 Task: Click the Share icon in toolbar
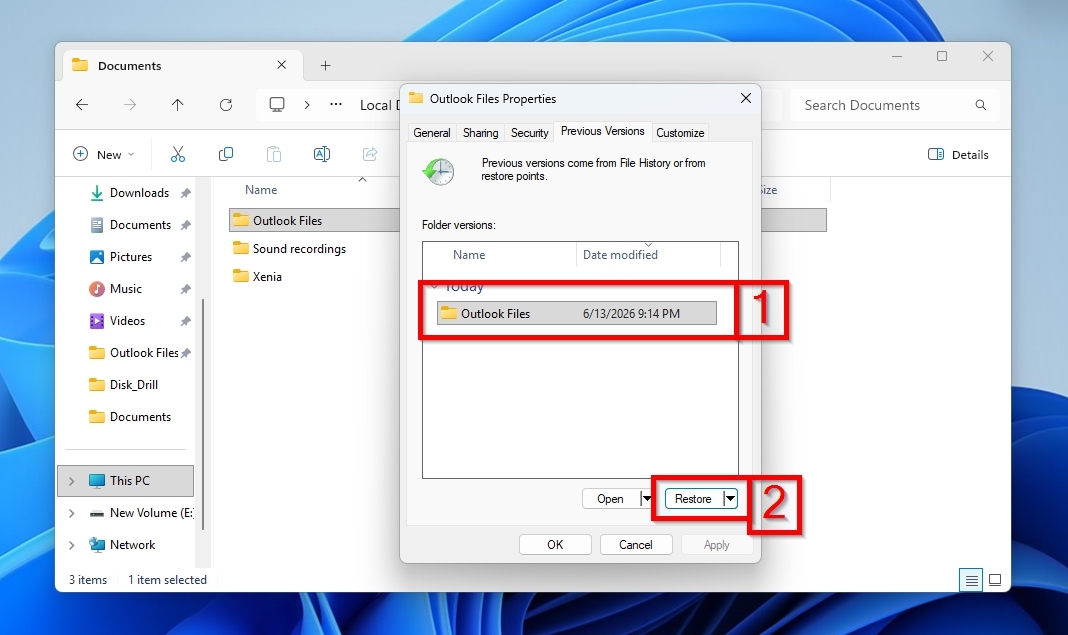pyautogui.click(x=370, y=155)
